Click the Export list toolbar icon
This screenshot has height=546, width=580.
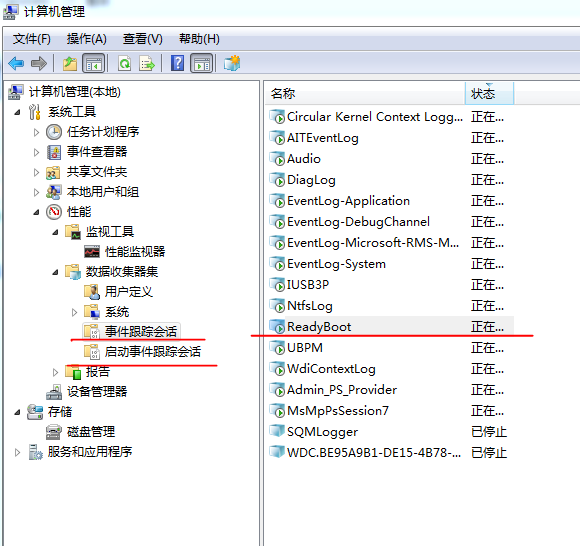(147, 63)
